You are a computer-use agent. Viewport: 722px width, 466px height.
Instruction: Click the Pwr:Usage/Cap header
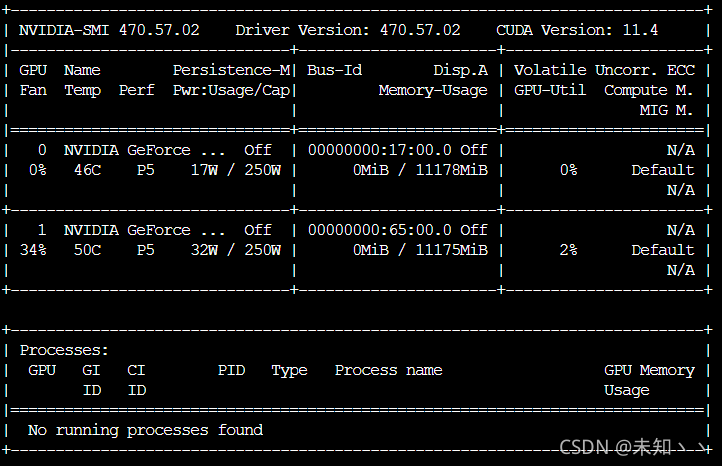click(x=232, y=90)
